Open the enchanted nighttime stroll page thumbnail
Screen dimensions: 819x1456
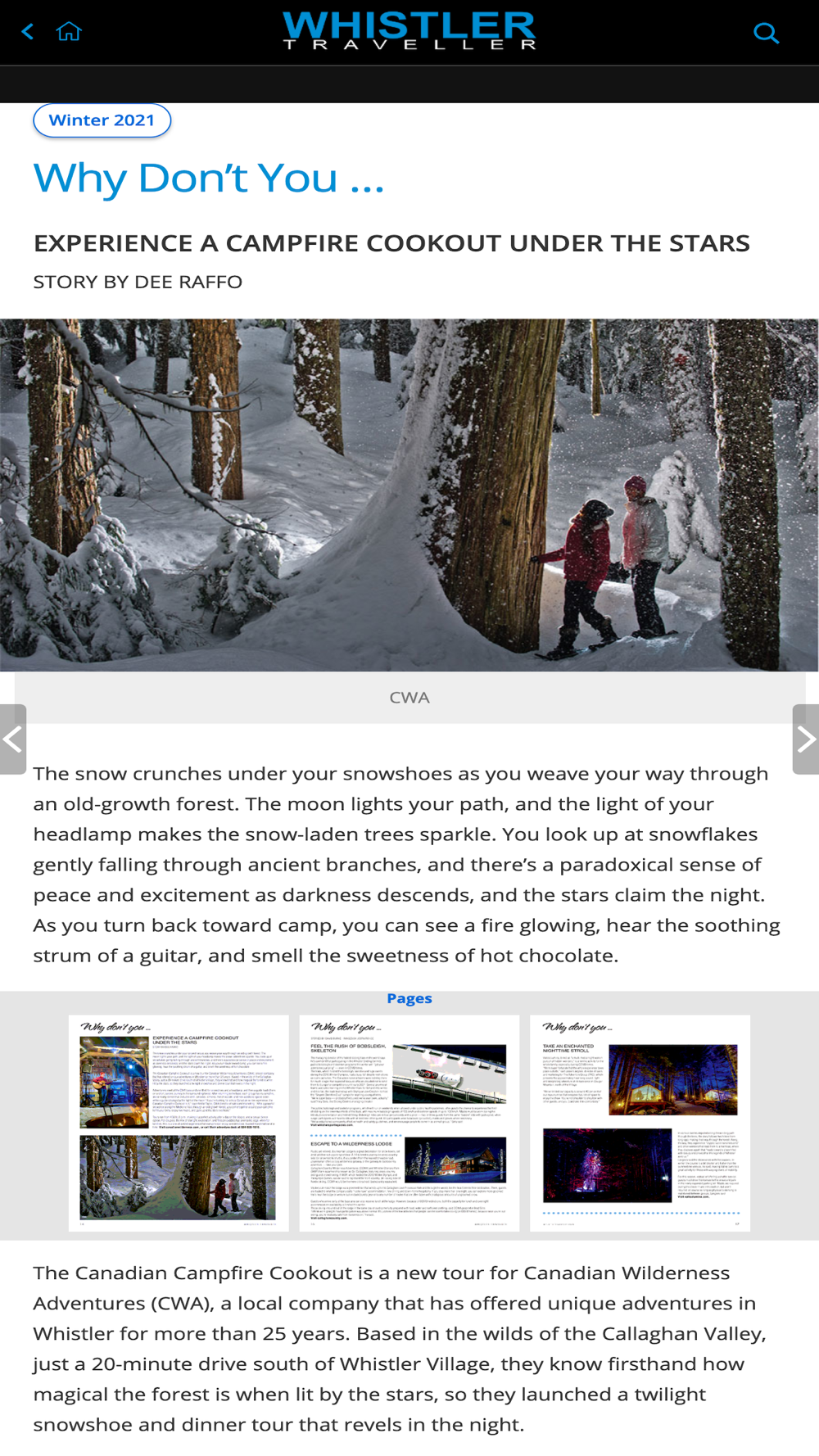pyautogui.click(x=640, y=1123)
